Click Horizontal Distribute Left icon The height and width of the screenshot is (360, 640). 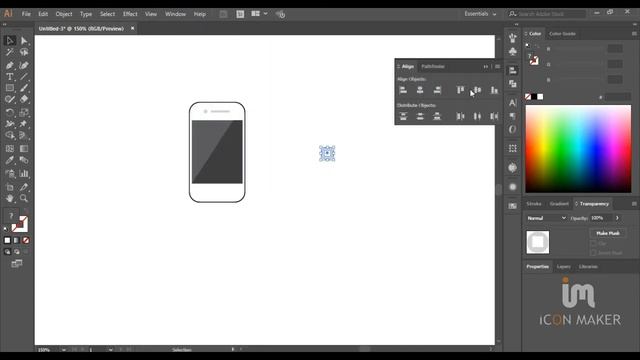pos(460,116)
